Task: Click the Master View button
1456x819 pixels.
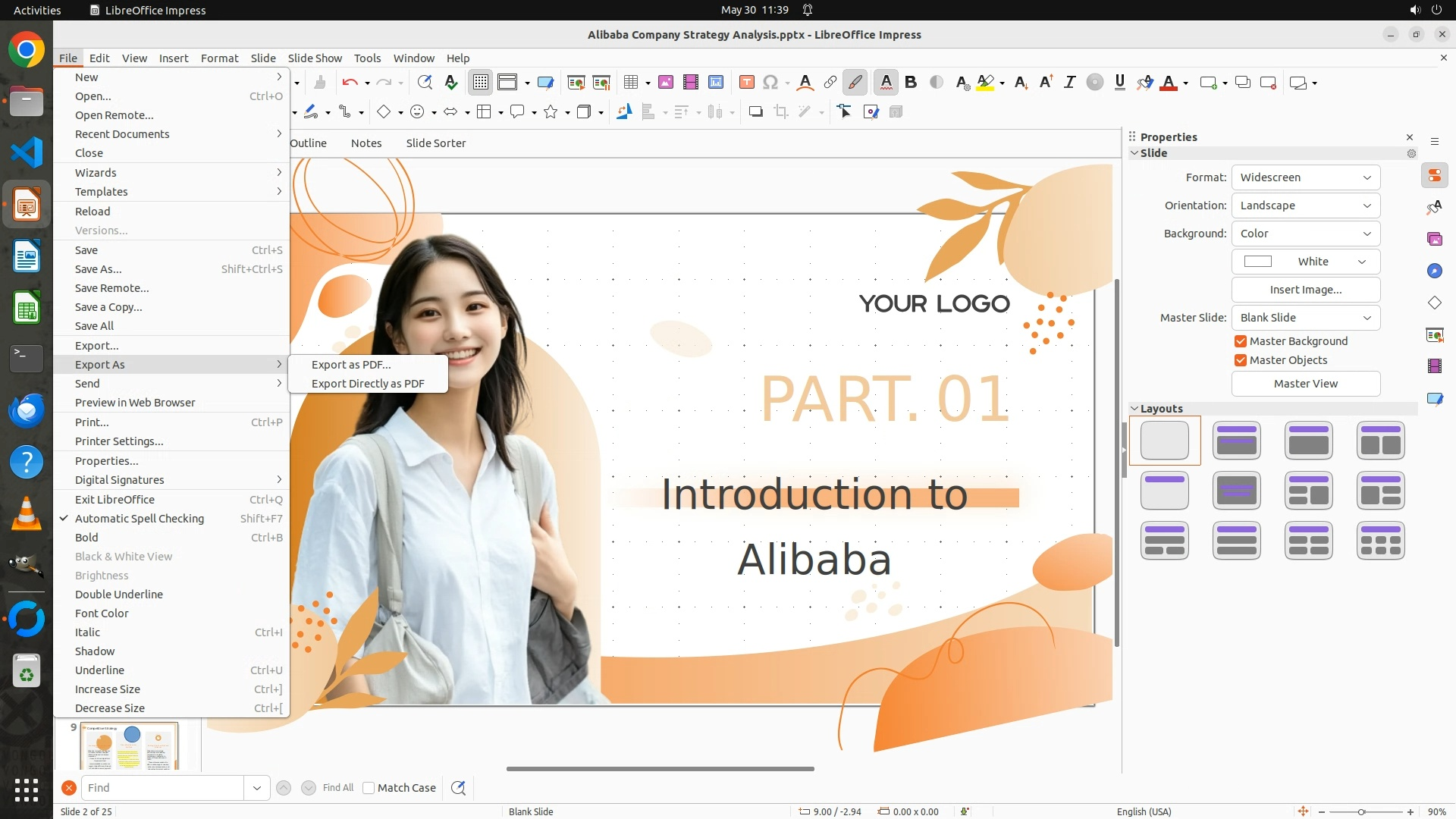Action: point(1305,384)
